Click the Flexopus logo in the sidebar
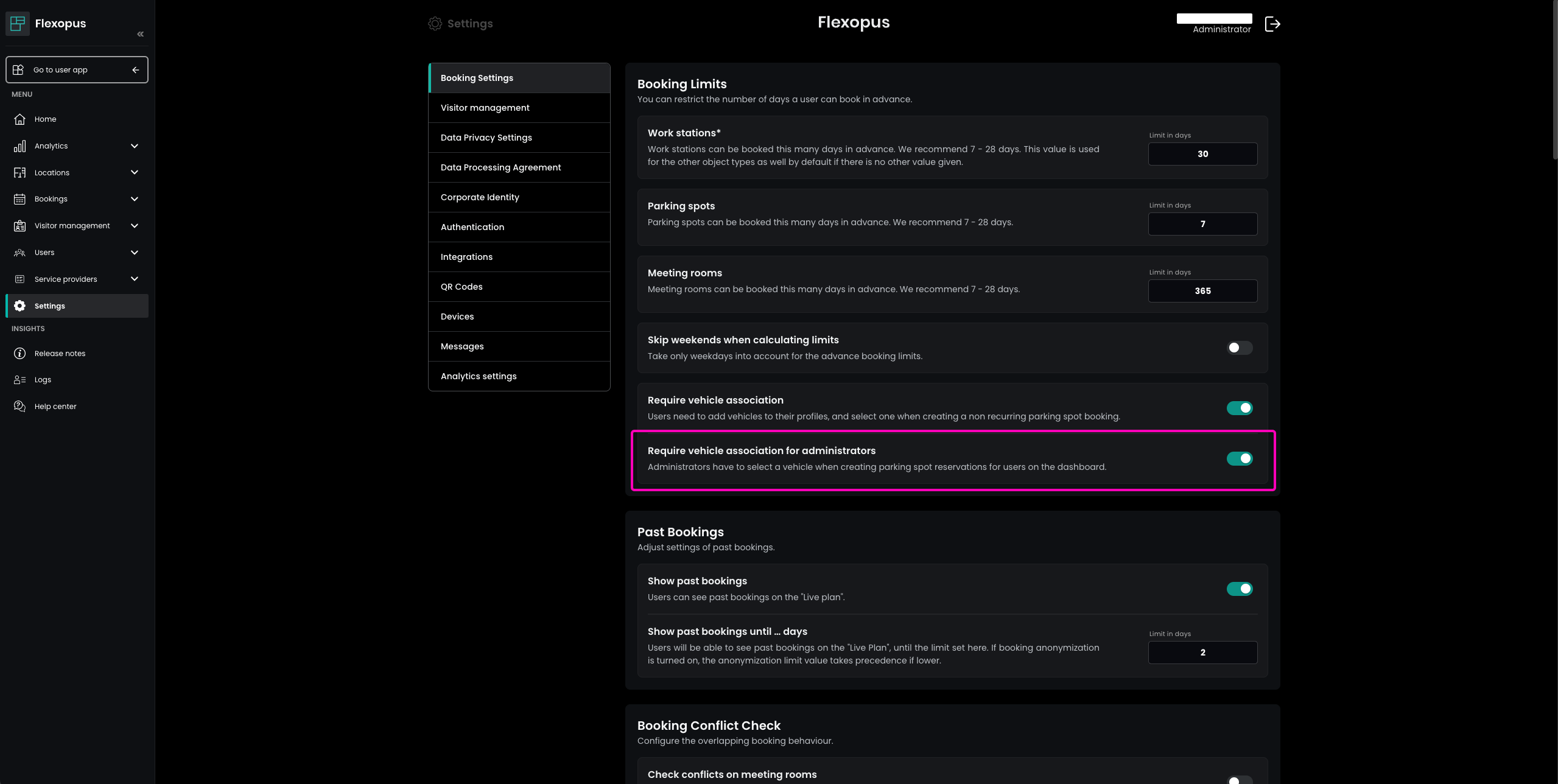The width and height of the screenshot is (1558, 784). (18, 24)
